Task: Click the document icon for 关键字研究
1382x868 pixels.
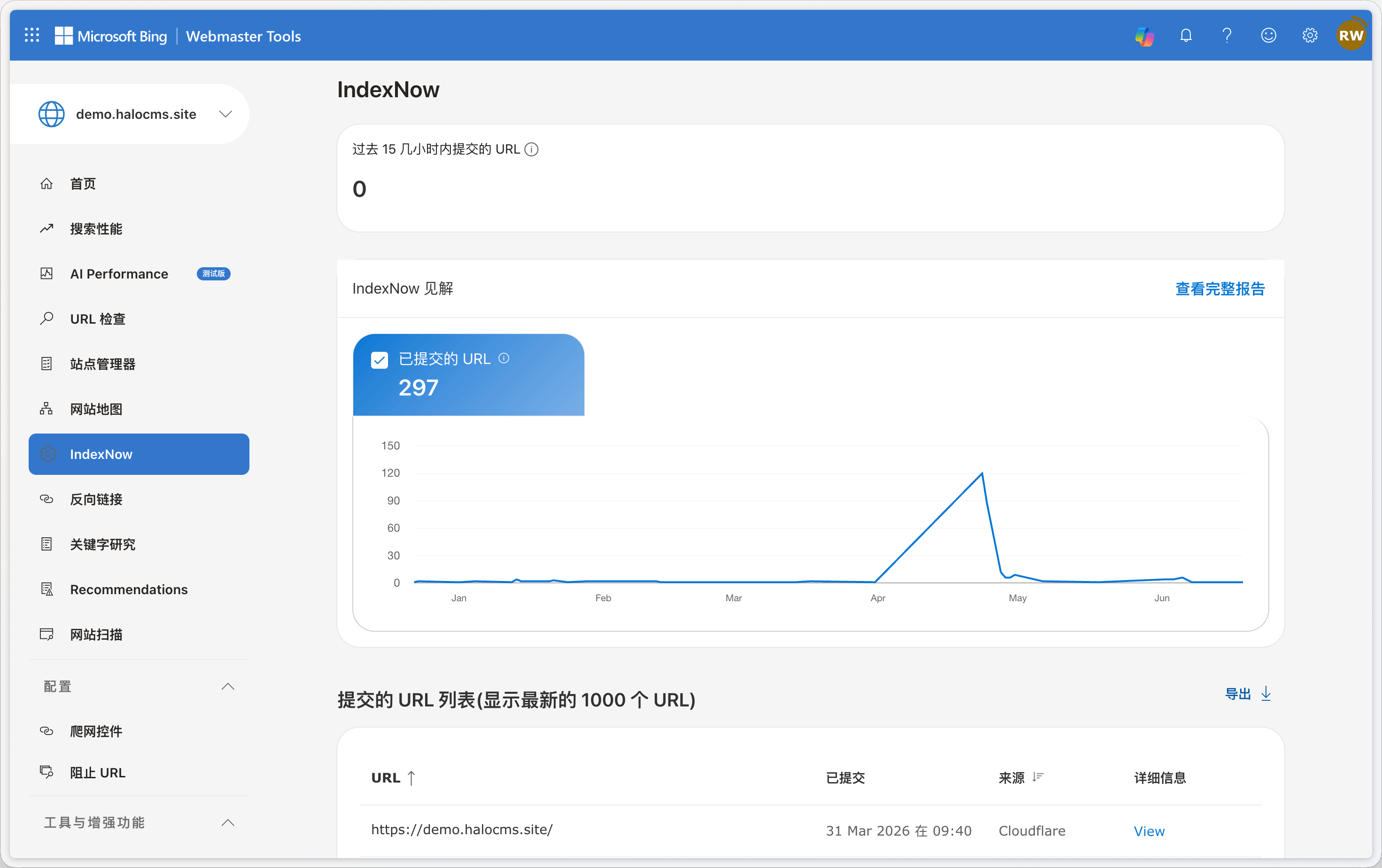Action: [x=47, y=544]
